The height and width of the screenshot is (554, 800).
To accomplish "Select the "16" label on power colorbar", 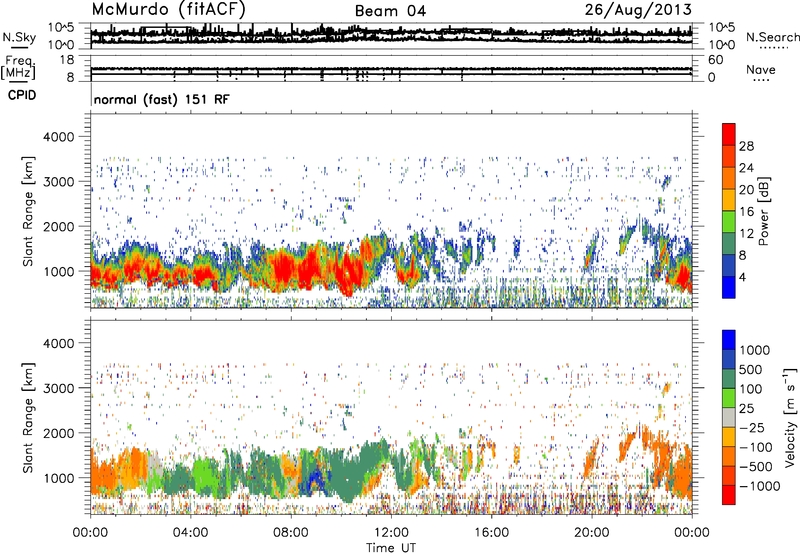I will click(746, 212).
